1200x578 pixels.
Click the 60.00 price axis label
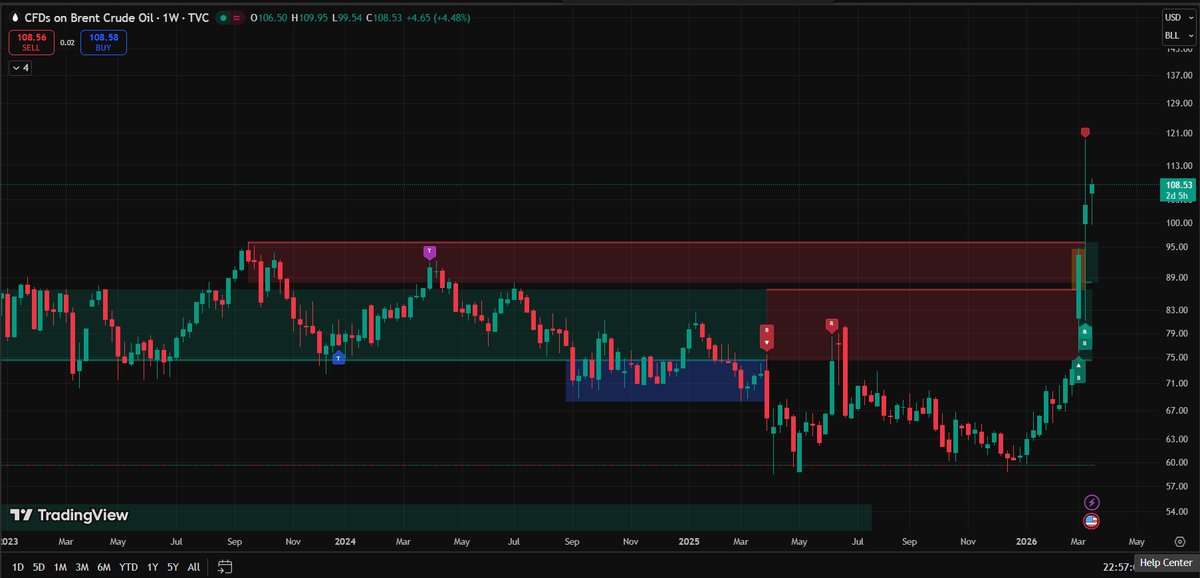pos(1176,463)
